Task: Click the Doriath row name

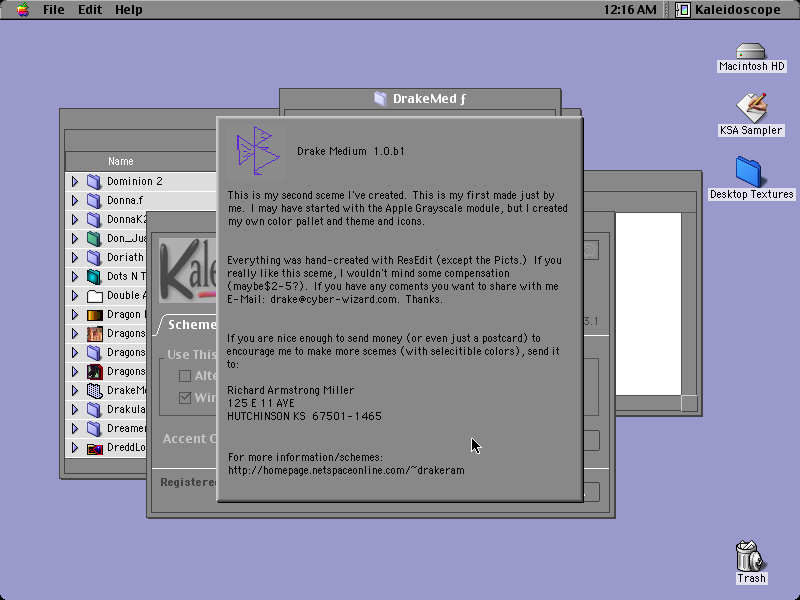Action: coord(126,257)
